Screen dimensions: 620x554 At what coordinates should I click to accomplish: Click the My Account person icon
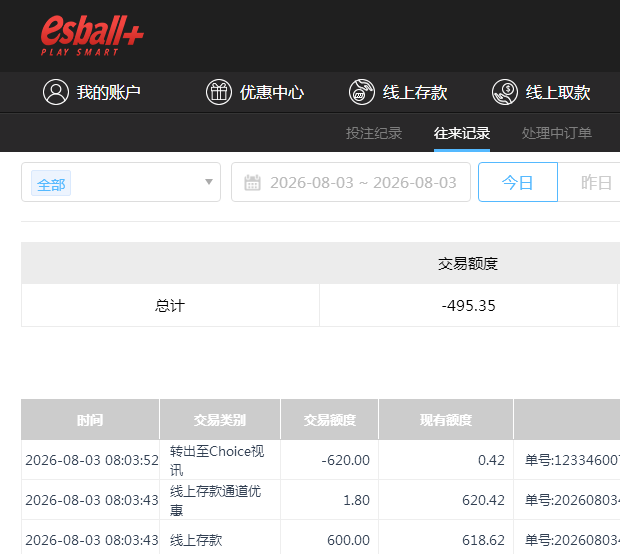(x=56, y=92)
